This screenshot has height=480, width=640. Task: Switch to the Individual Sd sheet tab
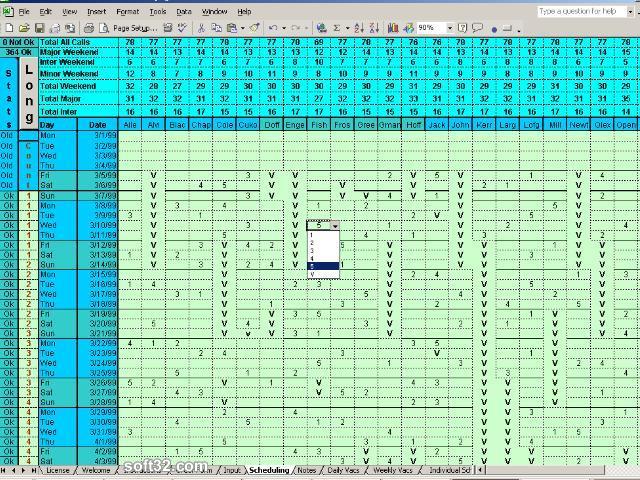[x=449, y=470]
